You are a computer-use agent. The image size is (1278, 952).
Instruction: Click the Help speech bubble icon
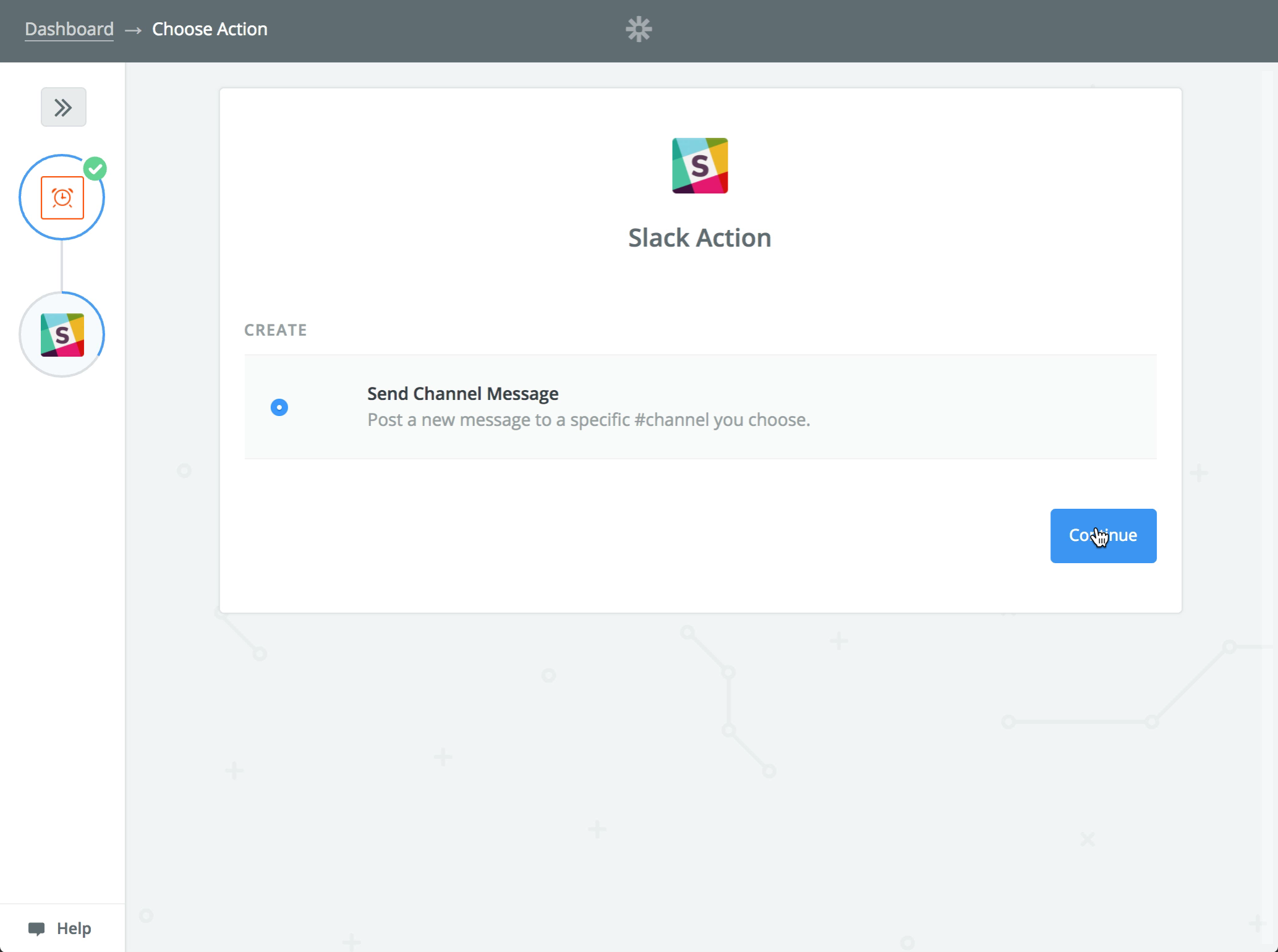[36, 929]
